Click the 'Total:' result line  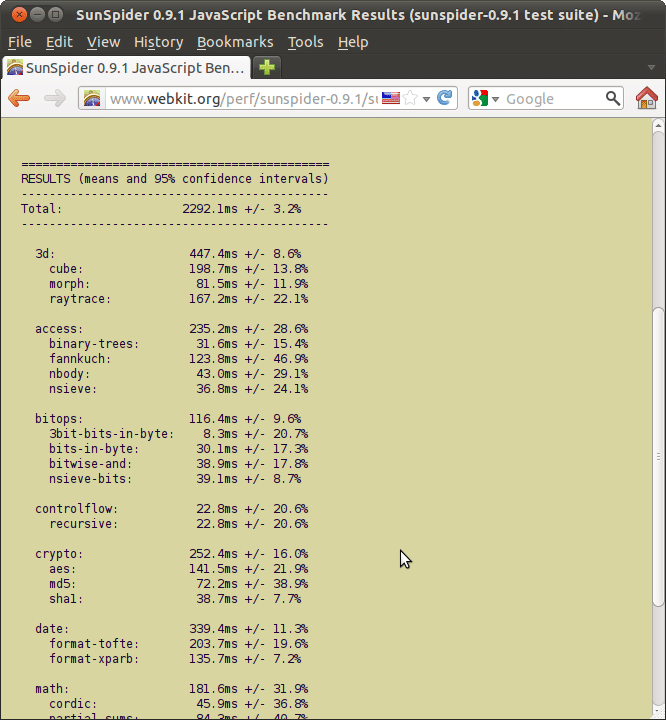[x=161, y=209]
